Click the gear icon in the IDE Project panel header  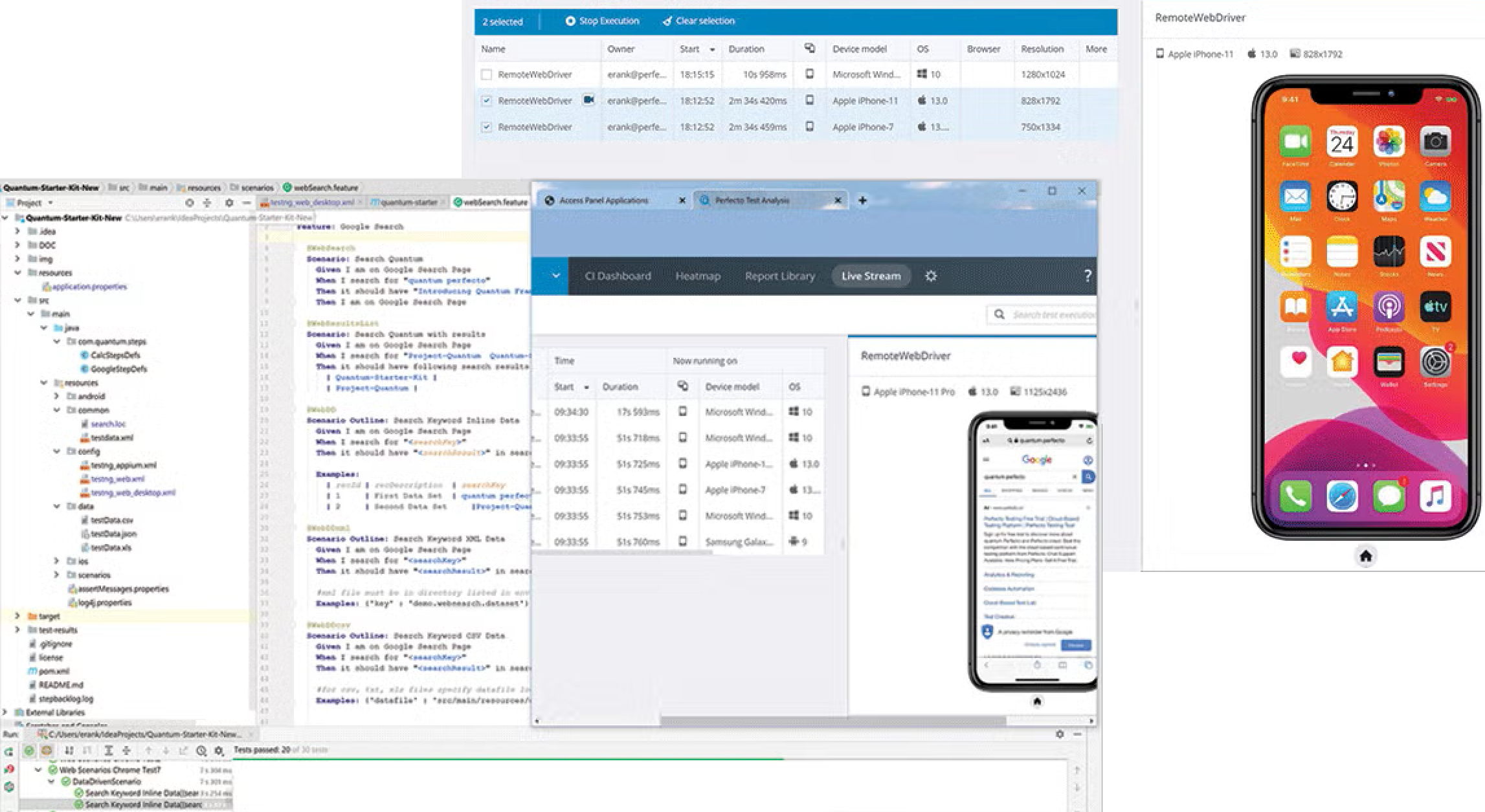[x=229, y=203]
